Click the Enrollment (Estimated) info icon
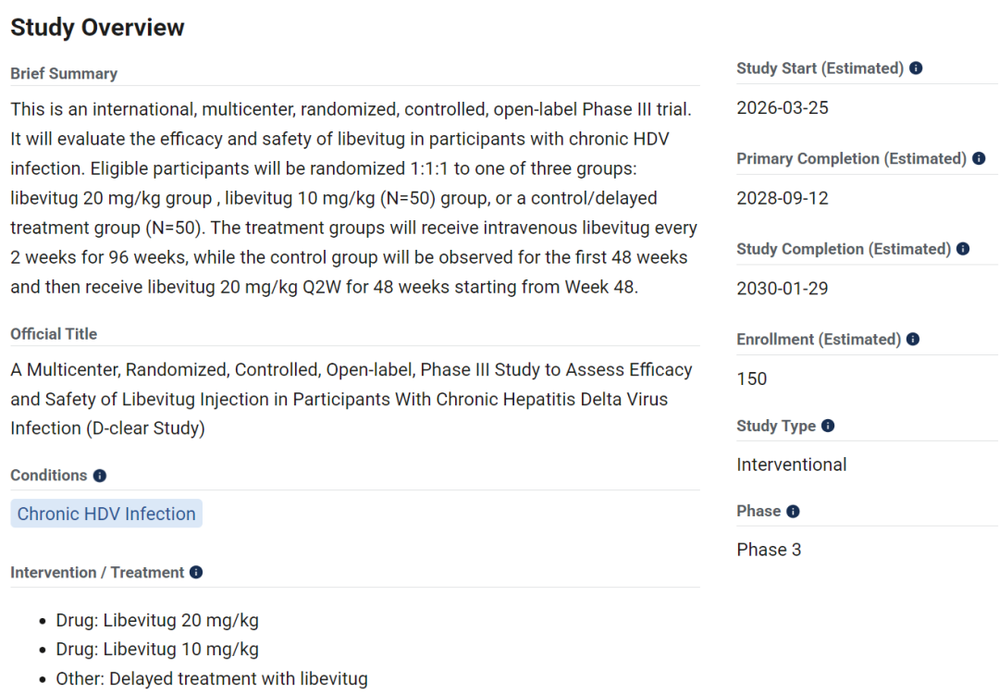This screenshot has height=694, width=999. (x=913, y=340)
